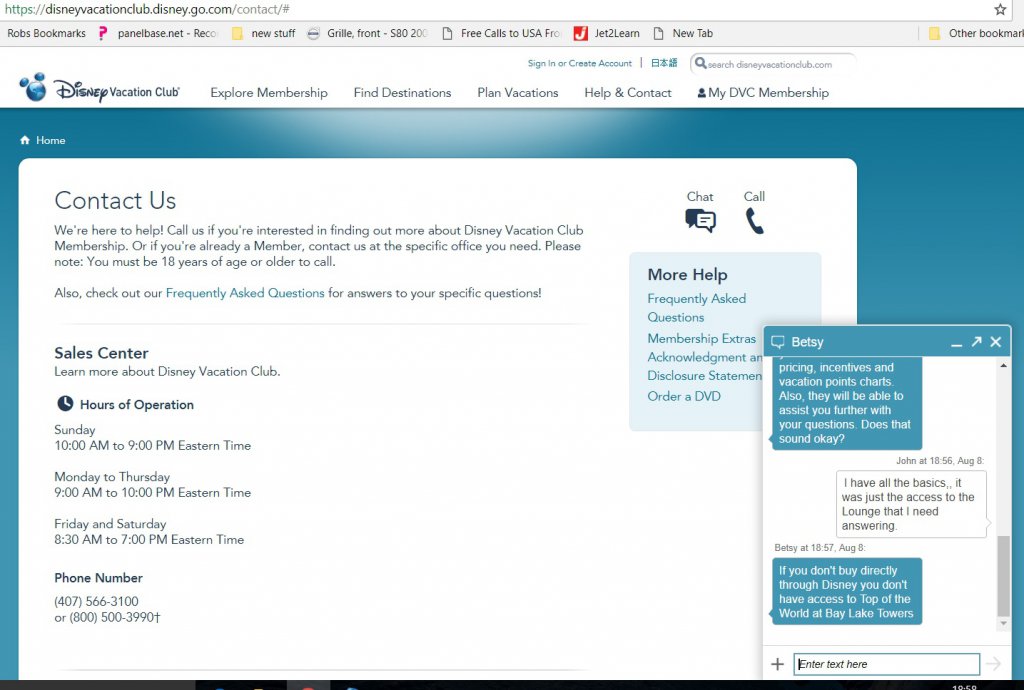Click the Call phone icon

pos(754,220)
